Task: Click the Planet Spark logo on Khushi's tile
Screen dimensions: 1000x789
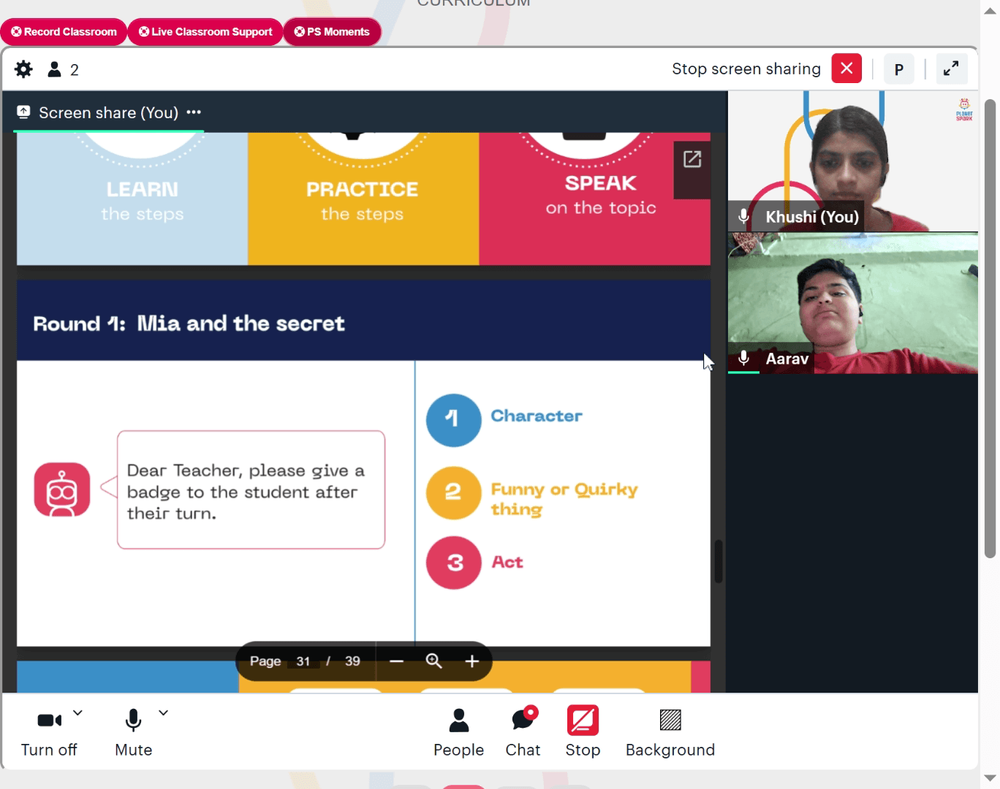Action: click(964, 110)
